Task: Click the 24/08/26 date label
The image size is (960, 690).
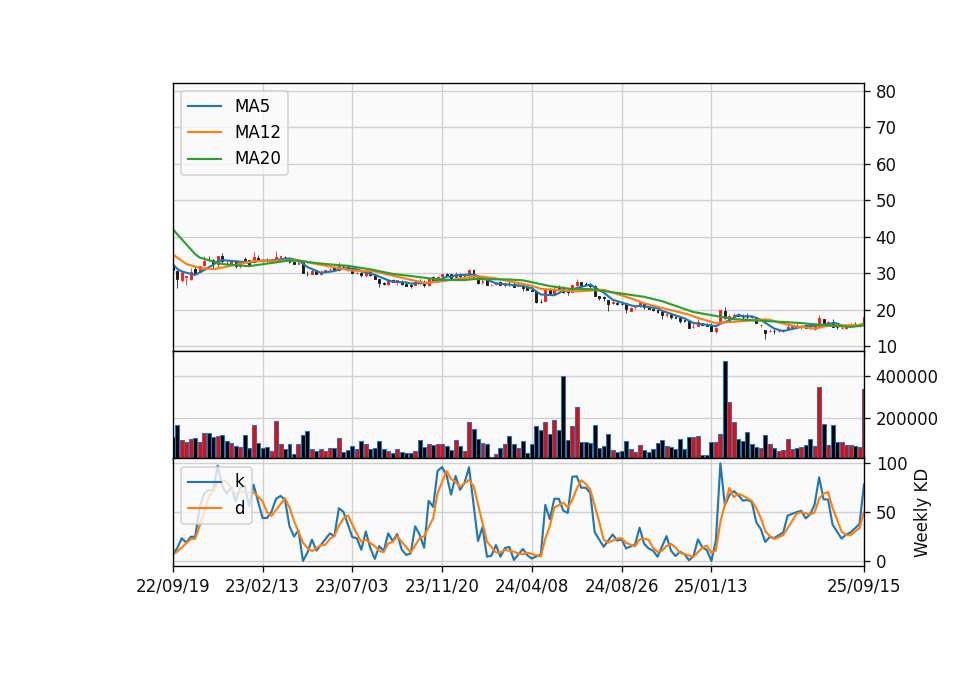Action: point(621,586)
